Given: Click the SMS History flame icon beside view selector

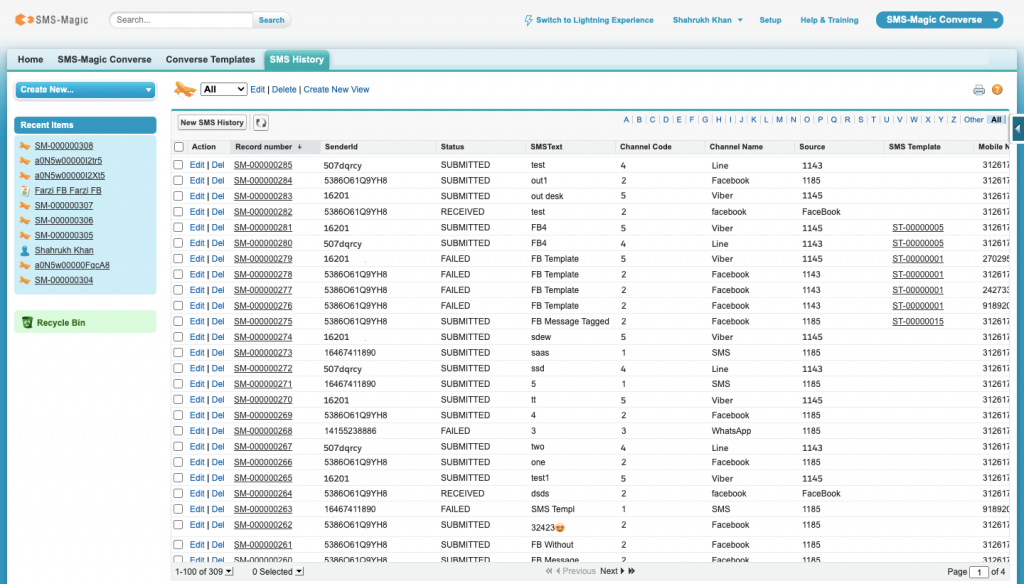Looking at the screenshot, I should tap(184, 89).
